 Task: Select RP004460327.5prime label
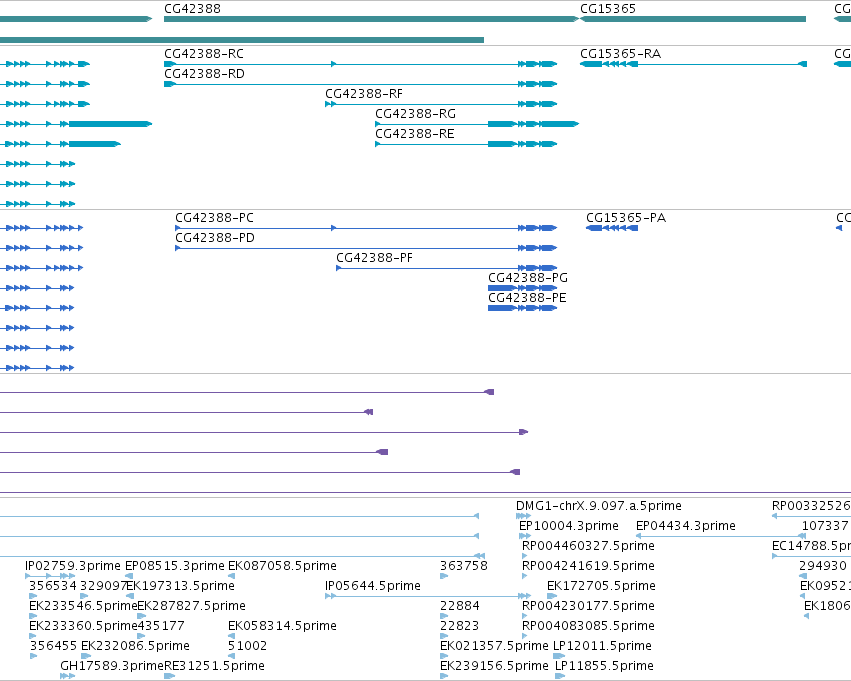(588, 546)
